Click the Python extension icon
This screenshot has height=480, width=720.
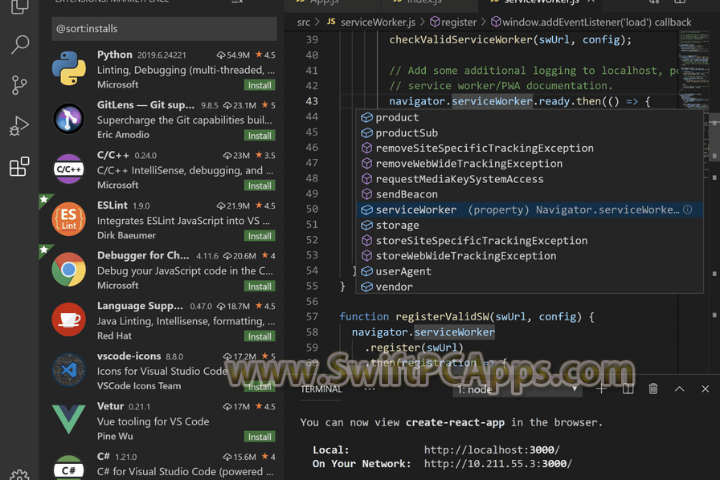(69, 68)
